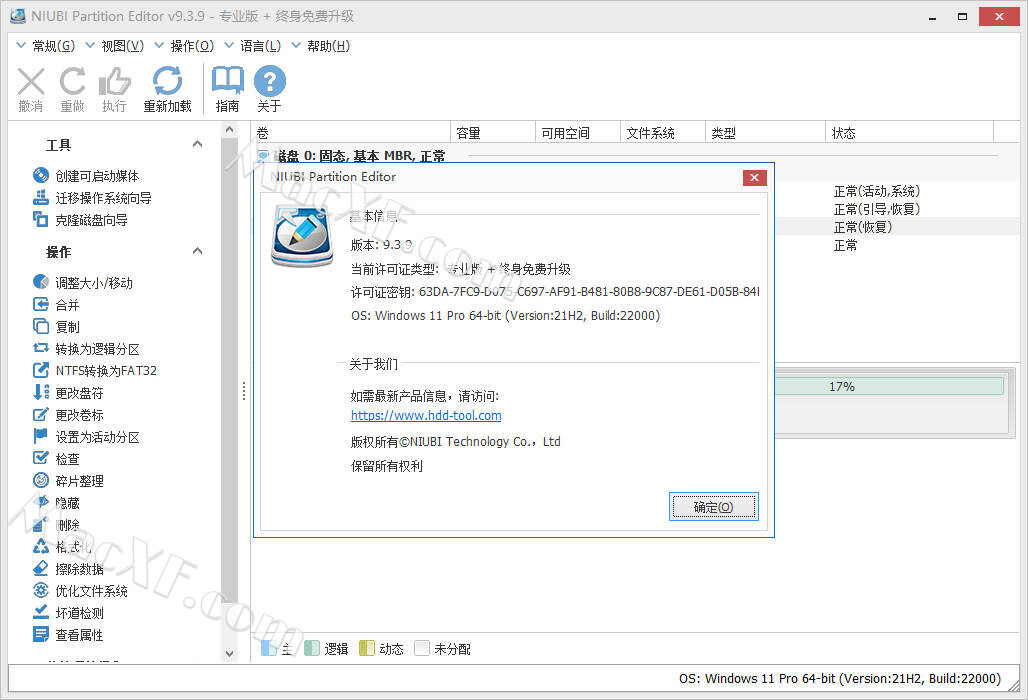This screenshot has width=1028, height=700.
Task: Collapse the 操作 sidebar section
Action: coord(197,249)
